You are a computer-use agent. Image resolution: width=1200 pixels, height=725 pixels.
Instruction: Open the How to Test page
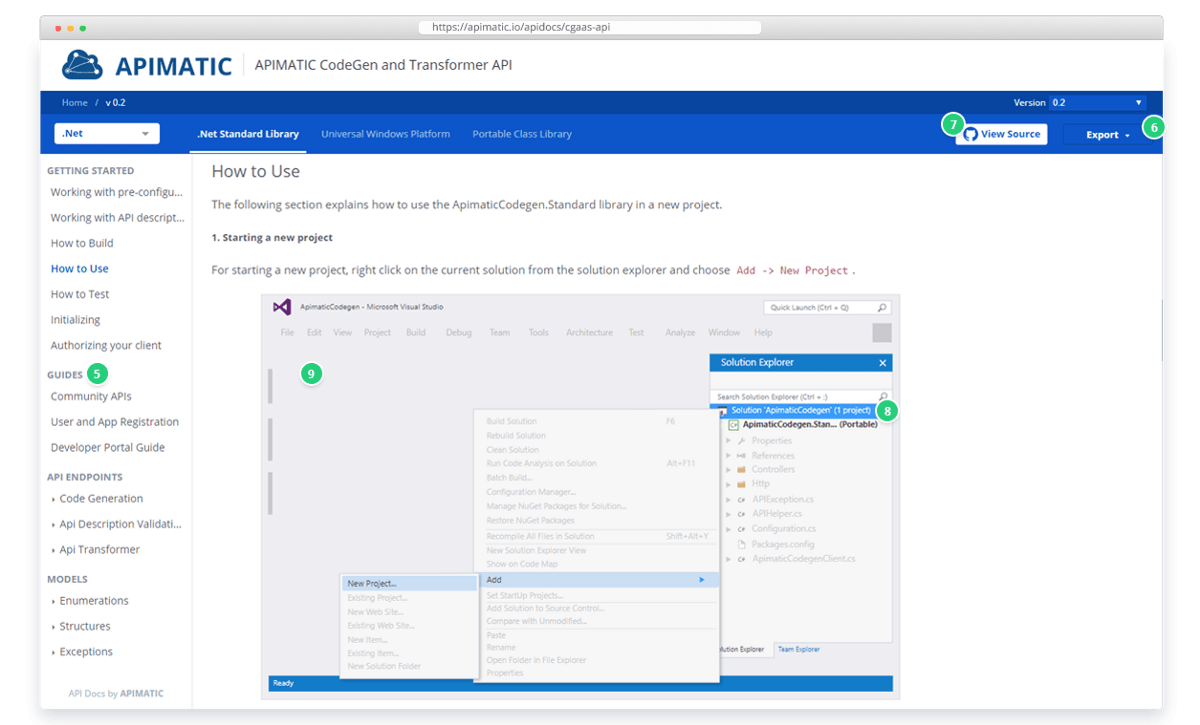tap(80, 294)
